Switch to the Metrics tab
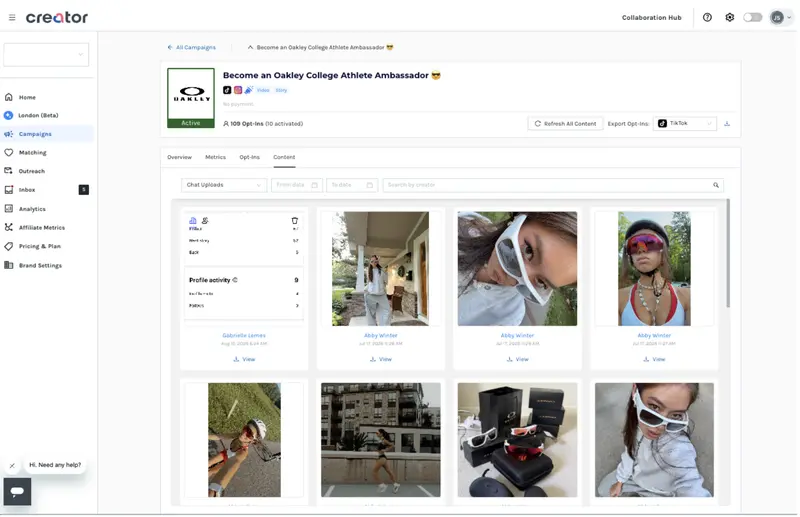 [215, 157]
